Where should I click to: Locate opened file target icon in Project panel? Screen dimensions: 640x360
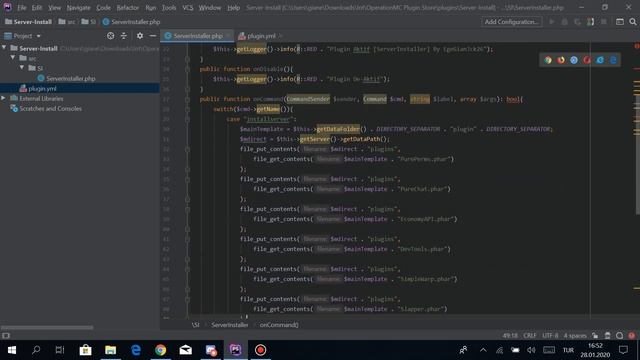[111, 36]
